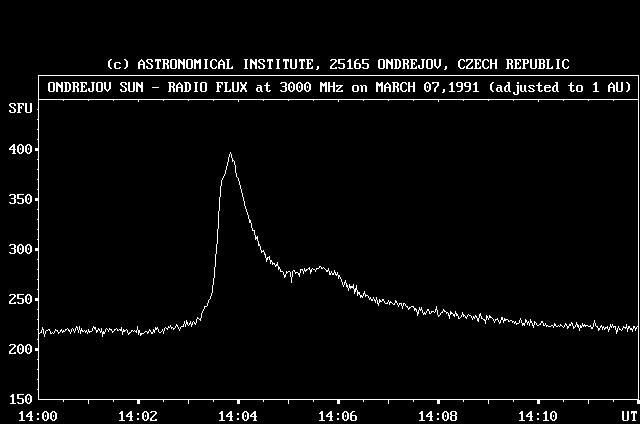Pick the 300 y-axis label

click(x=19, y=250)
